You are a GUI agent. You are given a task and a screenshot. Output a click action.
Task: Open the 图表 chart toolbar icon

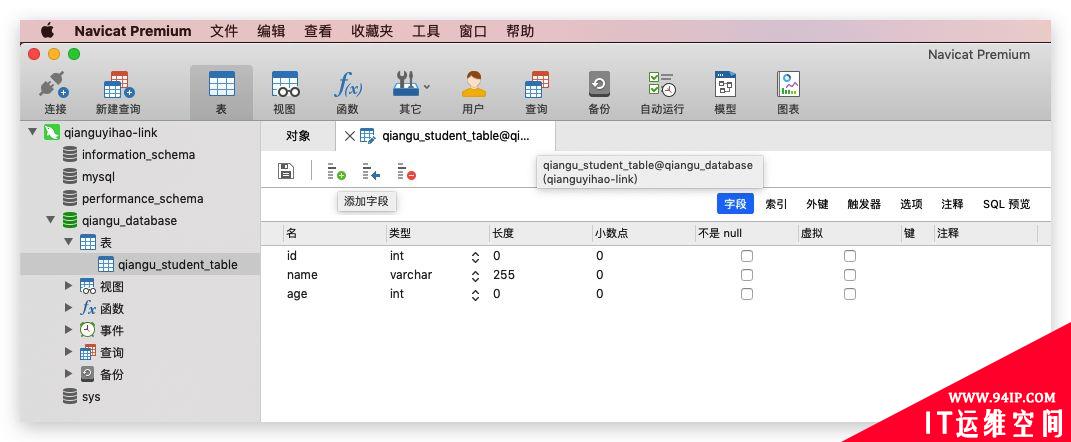pos(788,92)
